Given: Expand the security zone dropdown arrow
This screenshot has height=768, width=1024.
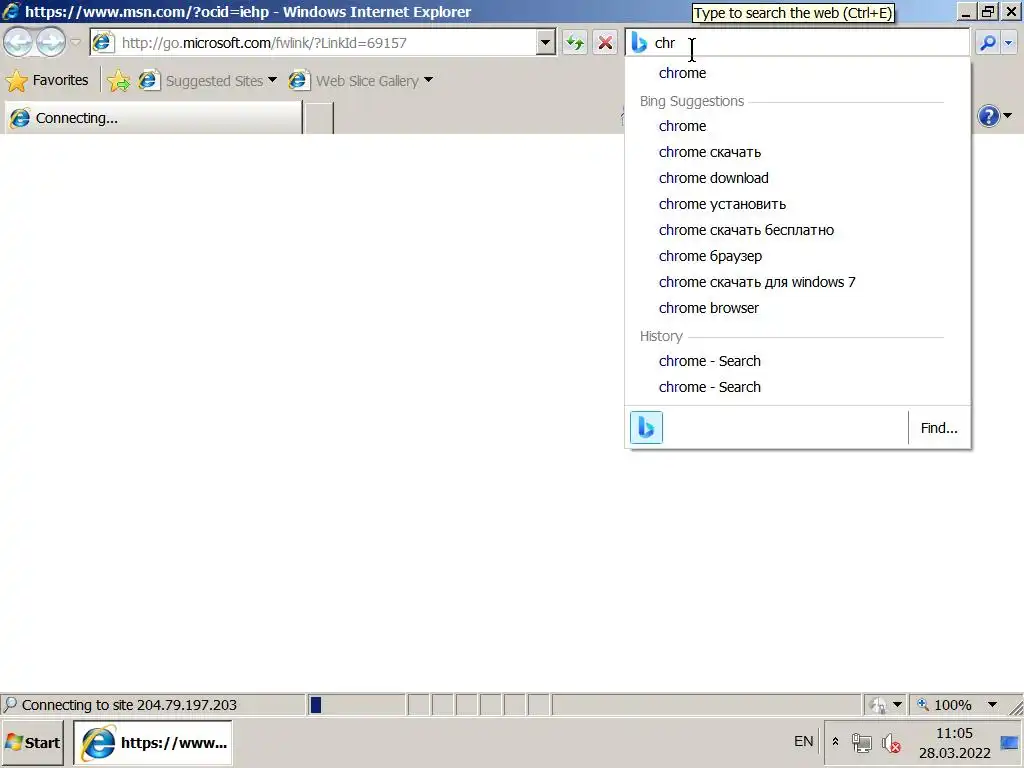Looking at the screenshot, I should (897, 705).
